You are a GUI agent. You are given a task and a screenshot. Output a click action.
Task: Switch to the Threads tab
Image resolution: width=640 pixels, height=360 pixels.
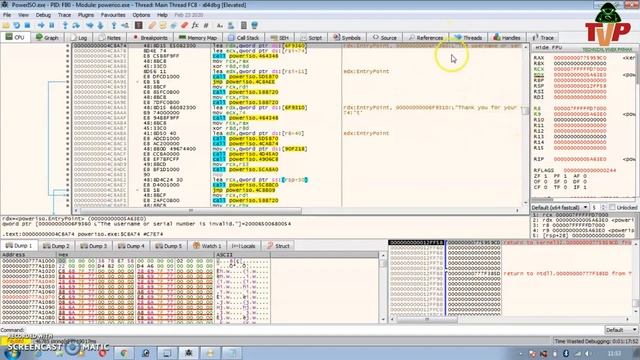[x=468, y=38]
